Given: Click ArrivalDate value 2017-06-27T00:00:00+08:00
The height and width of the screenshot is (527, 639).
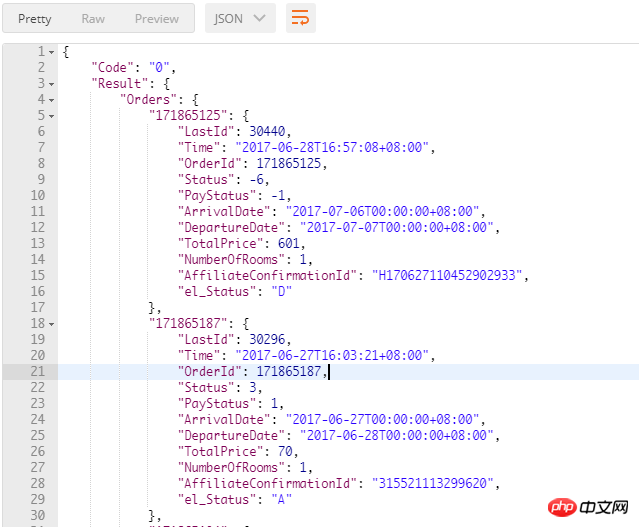Looking at the screenshot, I should pyautogui.click(x=382, y=419).
